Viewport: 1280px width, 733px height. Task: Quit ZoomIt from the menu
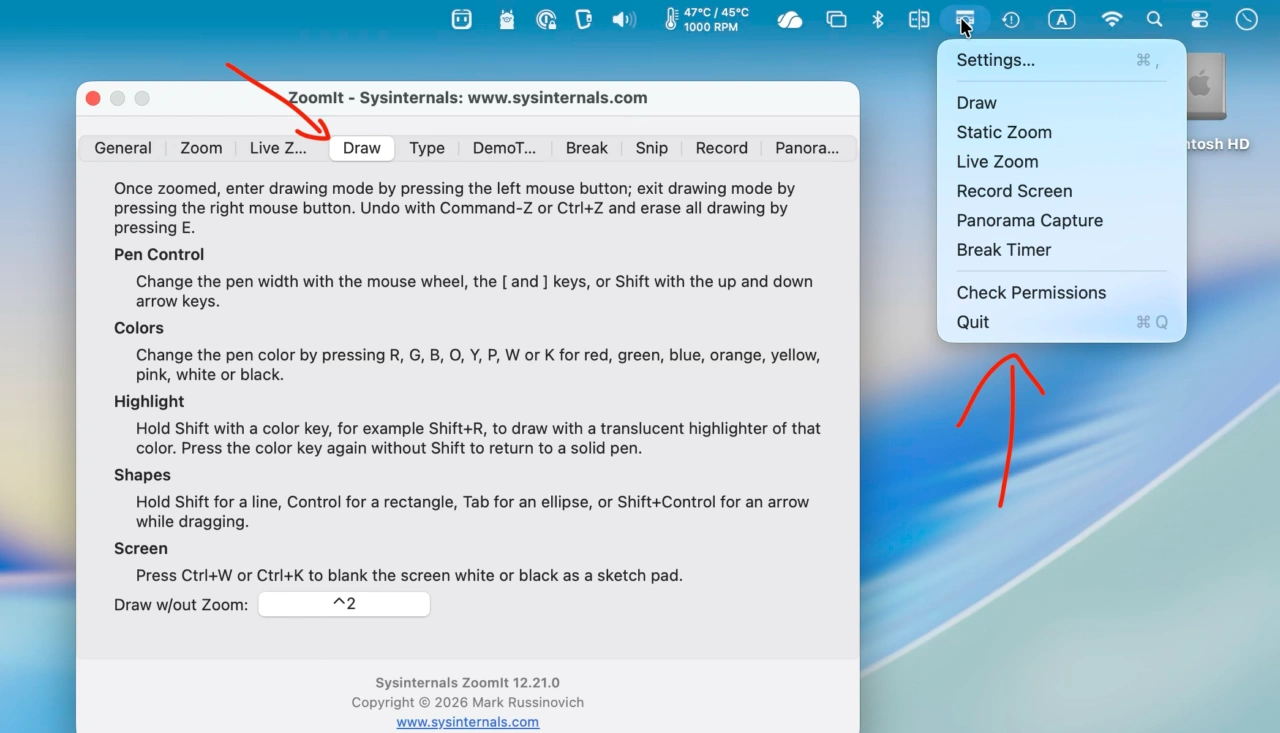(x=1061, y=322)
